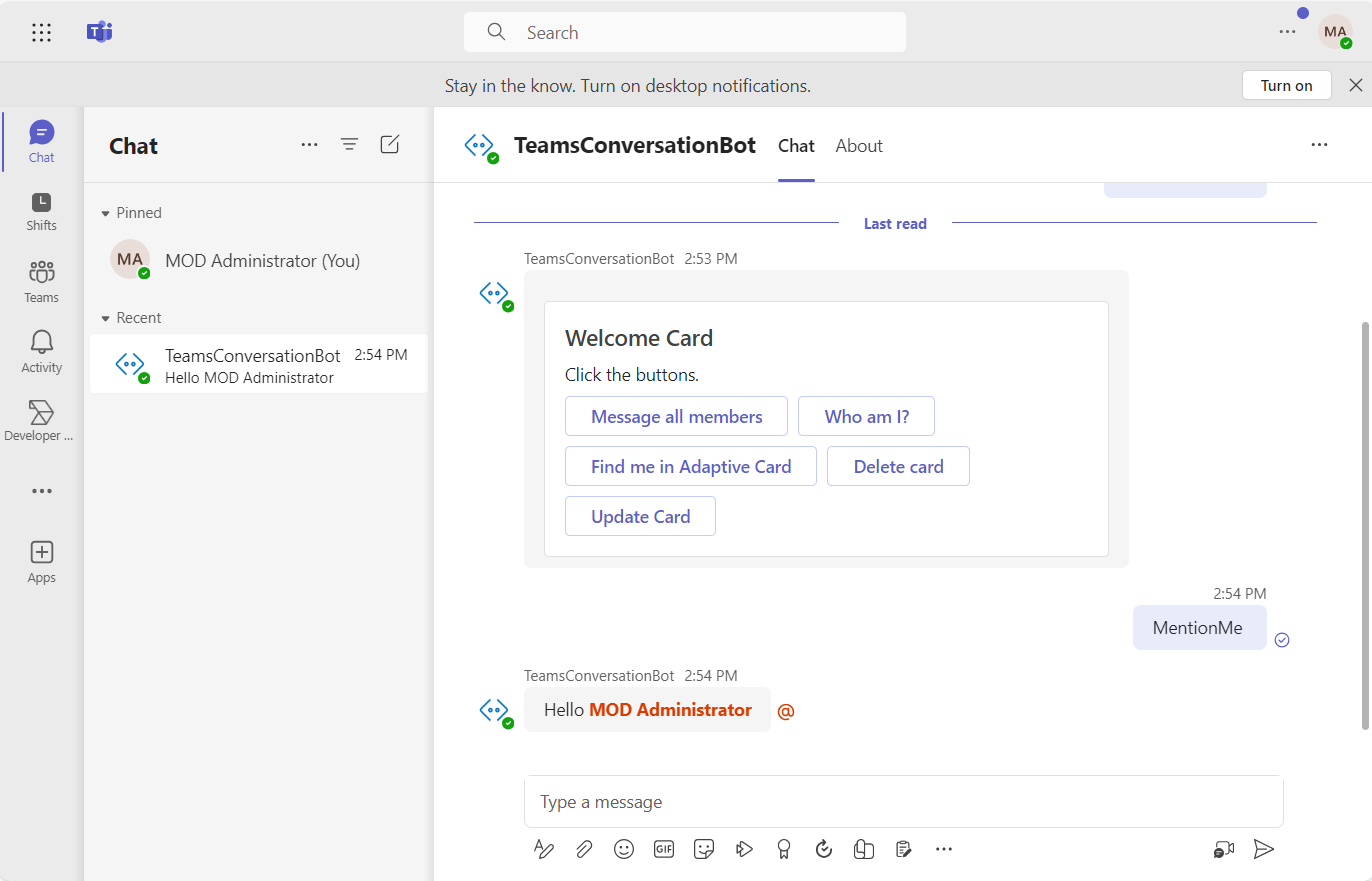1372x881 pixels.
Task: Collapse the Pinned section
Action: pos(131,213)
